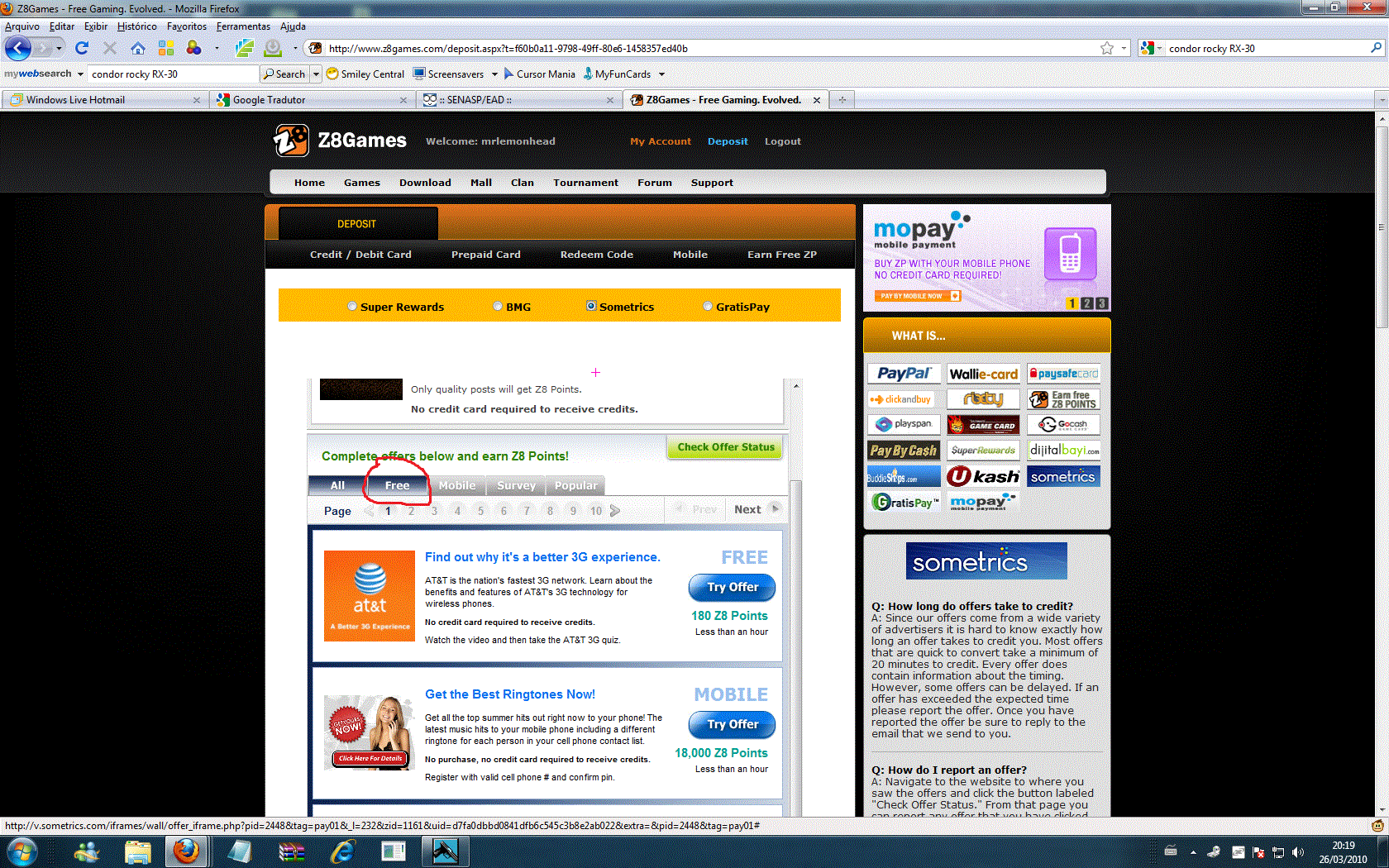Click Try Offer for the ringtones offer
Image resolution: width=1389 pixels, height=868 pixels.
(x=733, y=724)
